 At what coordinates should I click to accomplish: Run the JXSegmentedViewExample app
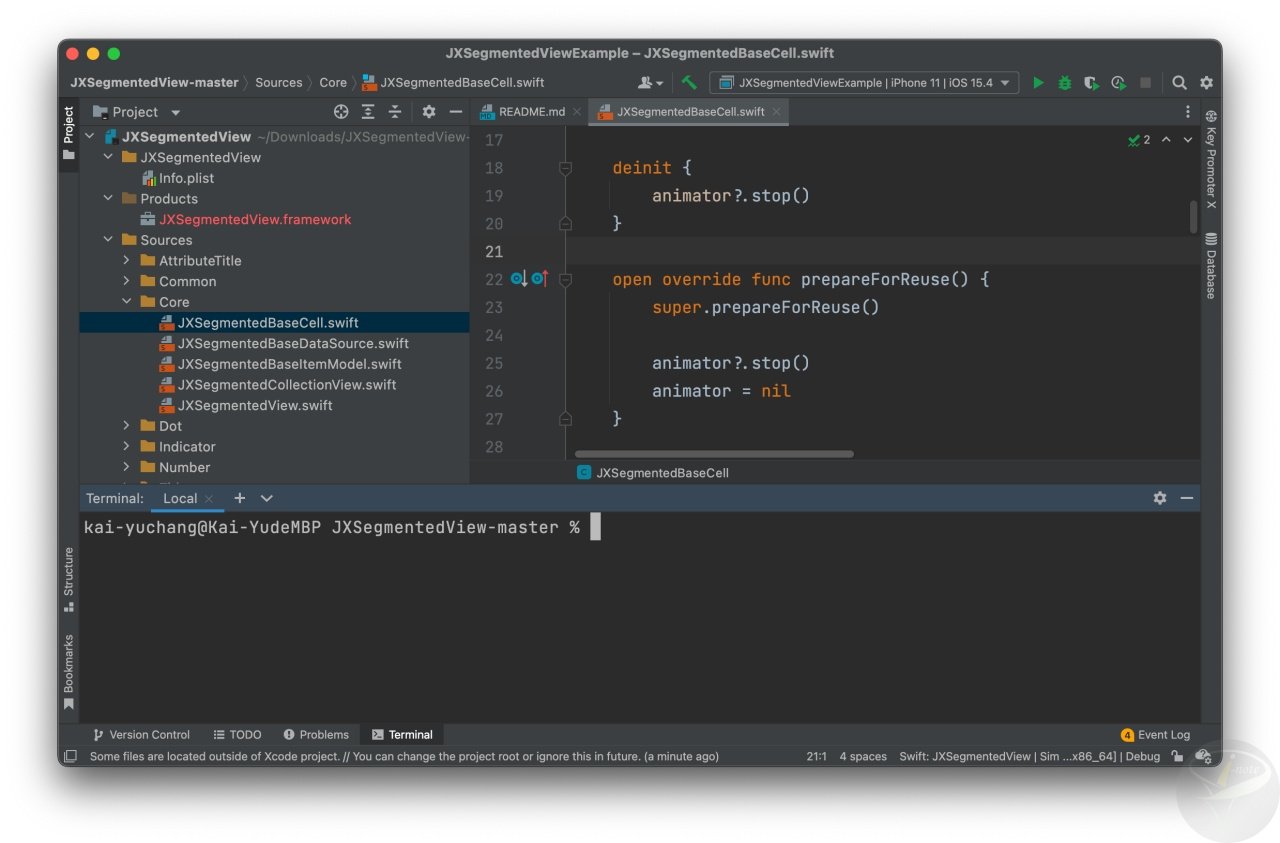click(x=1038, y=83)
